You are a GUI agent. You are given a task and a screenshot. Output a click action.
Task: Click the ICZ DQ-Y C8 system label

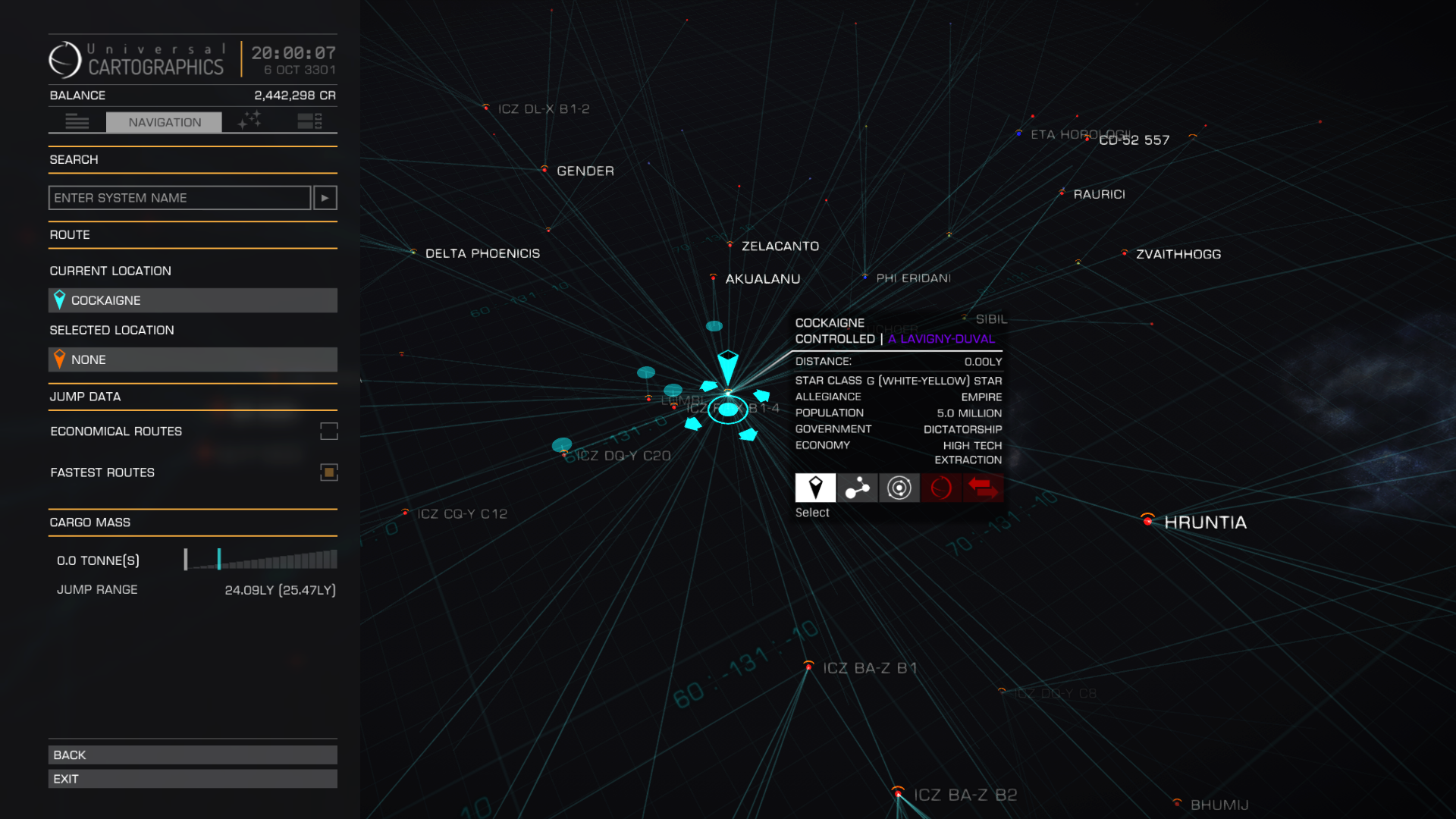[x=1056, y=693]
